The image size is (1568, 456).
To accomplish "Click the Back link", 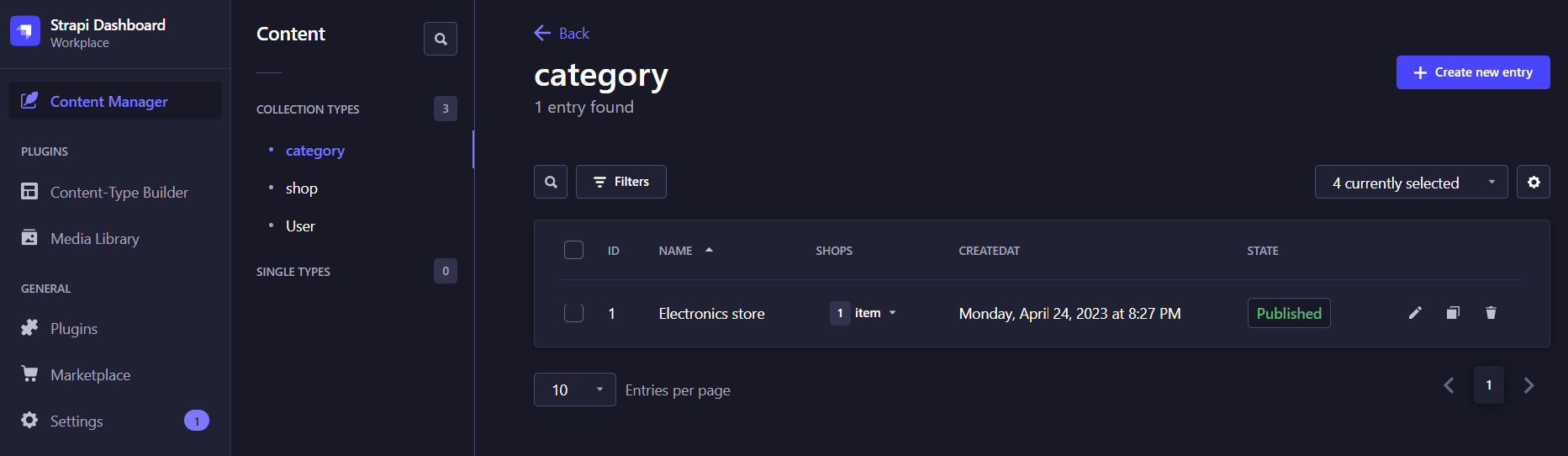I will [562, 34].
